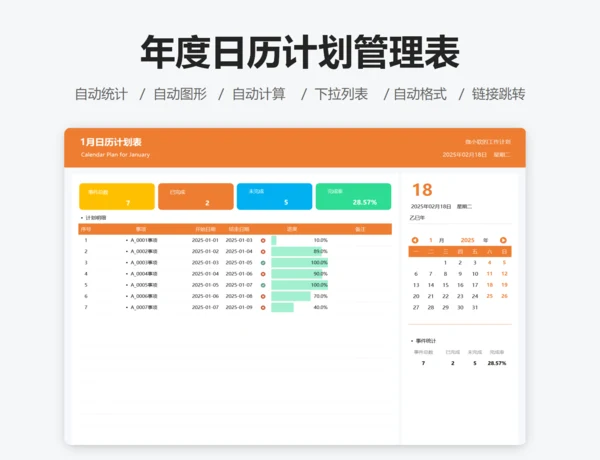The width and height of the screenshot is (600, 460).
Task: Select start date 2025-01-02 in A_0002 row
Action: click(205, 251)
